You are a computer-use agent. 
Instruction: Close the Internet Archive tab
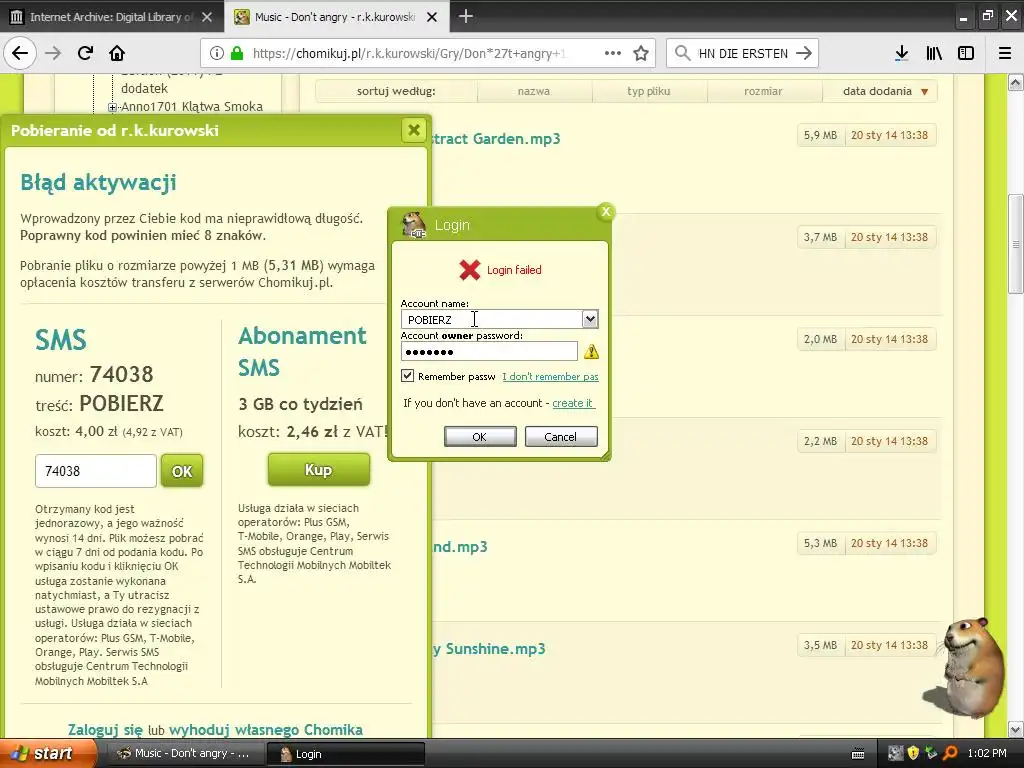(207, 17)
